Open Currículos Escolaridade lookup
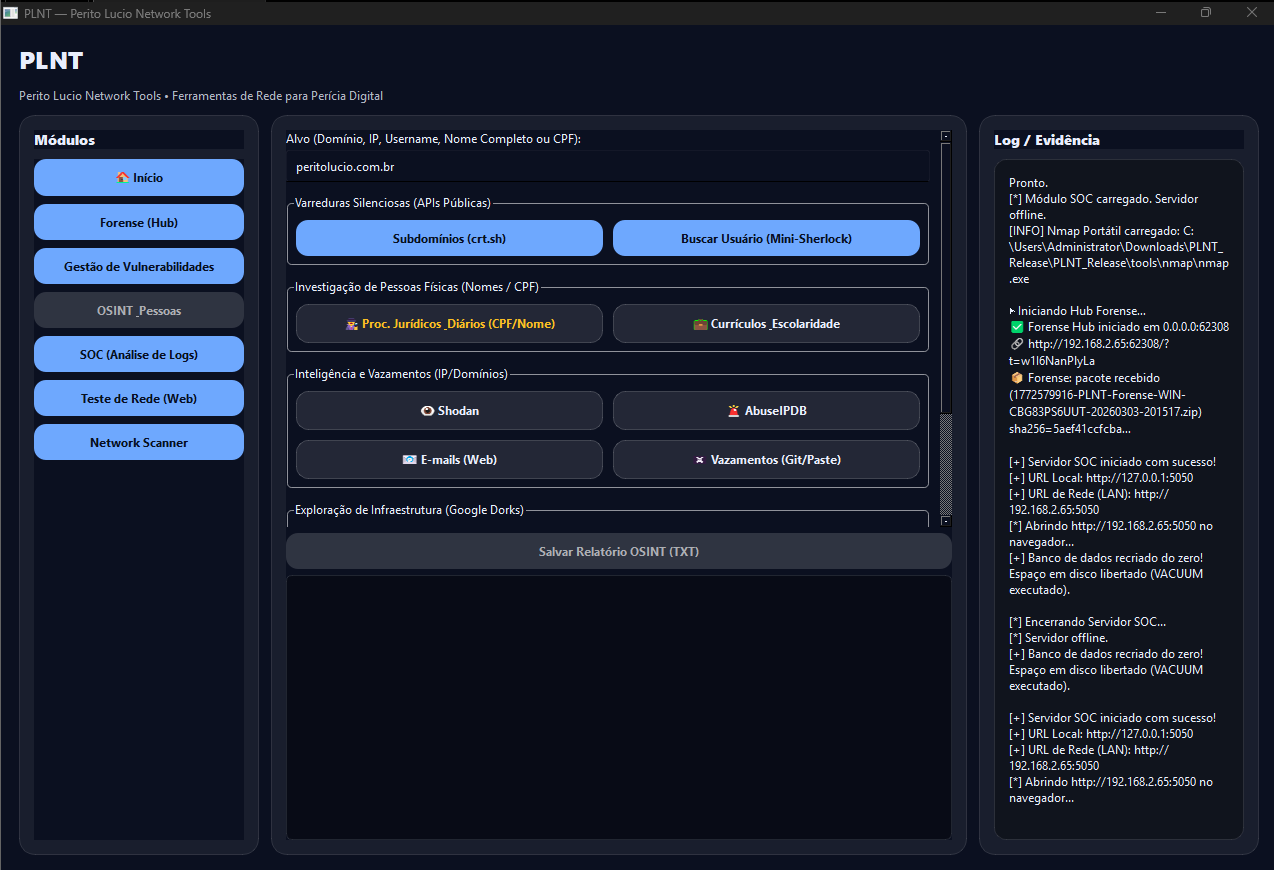Viewport: 1274px width, 870px height. [x=766, y=324]
